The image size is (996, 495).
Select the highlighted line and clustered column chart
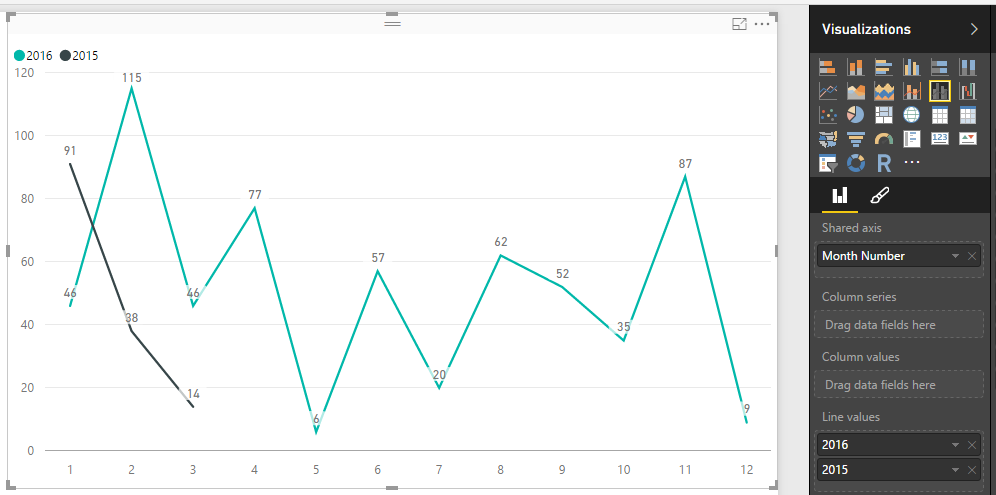tap(939, 92)
